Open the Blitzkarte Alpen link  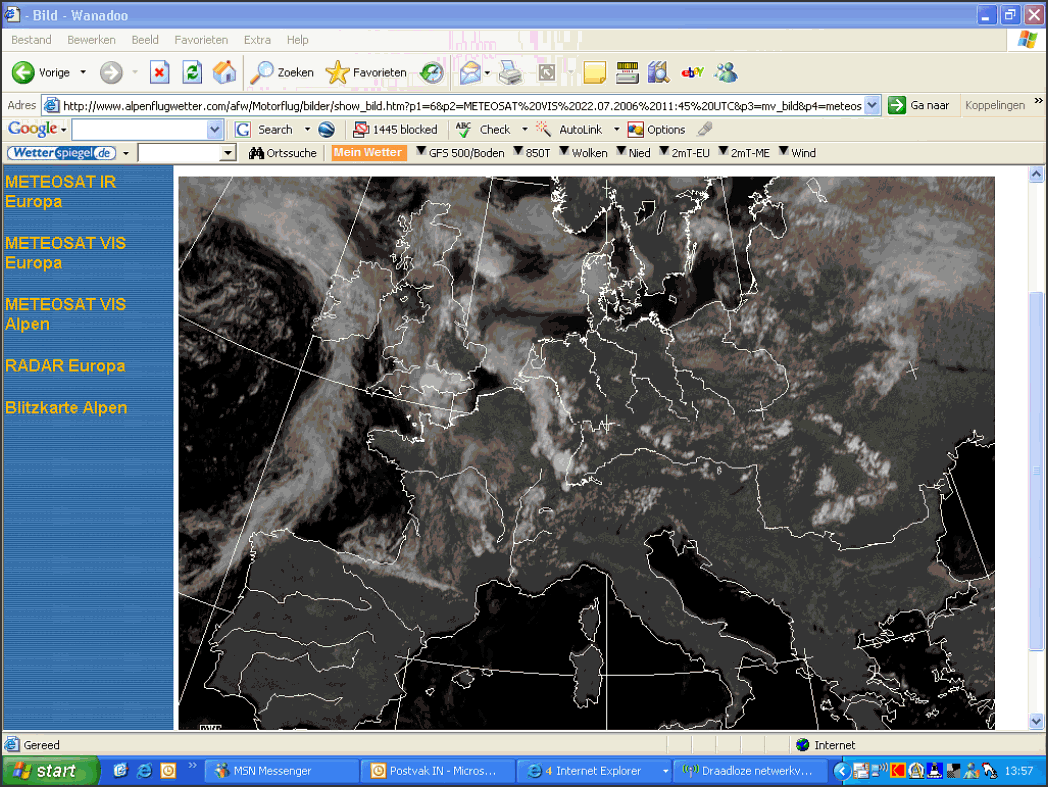66,407
